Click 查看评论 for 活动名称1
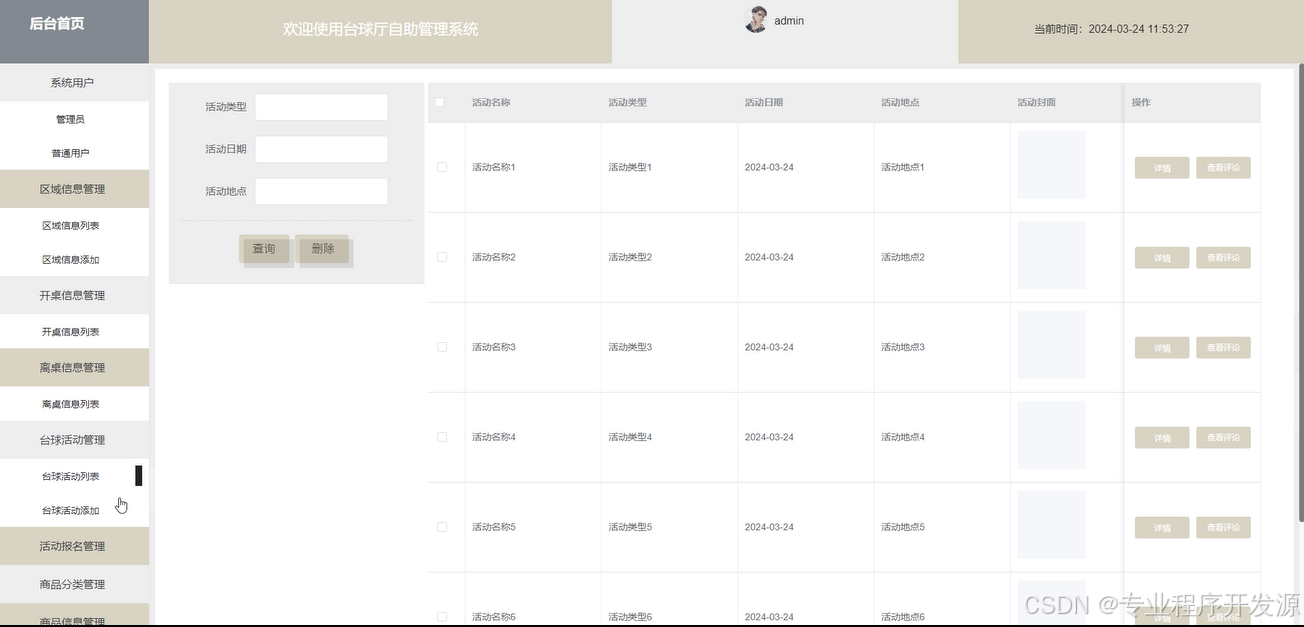This screenshot has height=627, width=1304. point(1223,168)
